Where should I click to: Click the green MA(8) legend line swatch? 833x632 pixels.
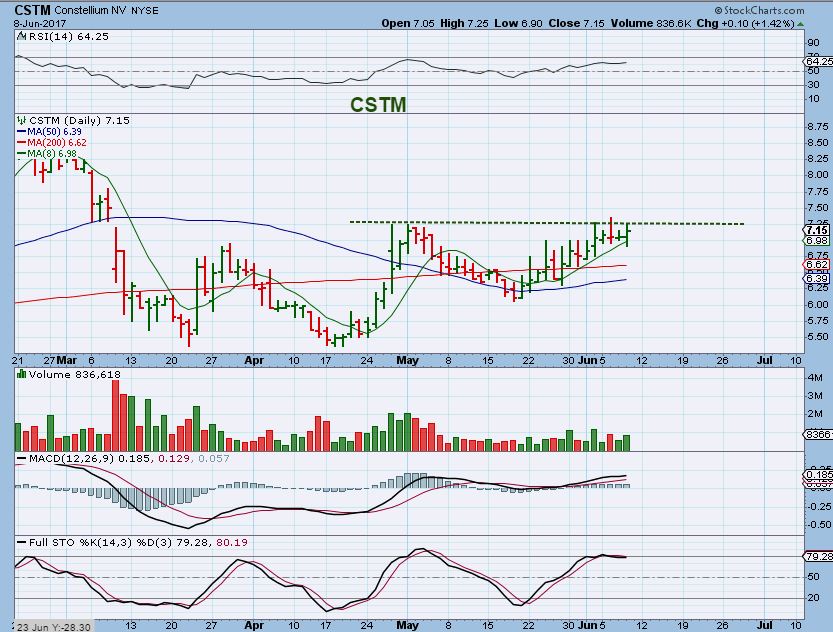click(22, 154)
